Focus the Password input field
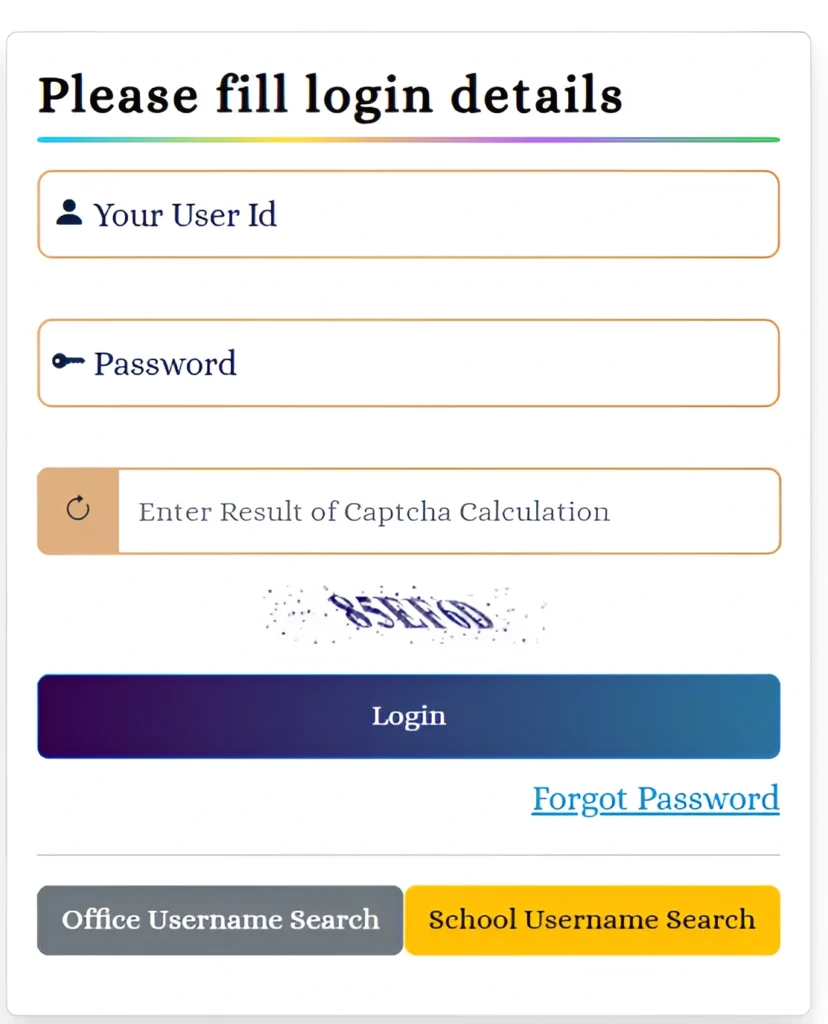This screenshot has width=828, height=1024. click(500, 363)
